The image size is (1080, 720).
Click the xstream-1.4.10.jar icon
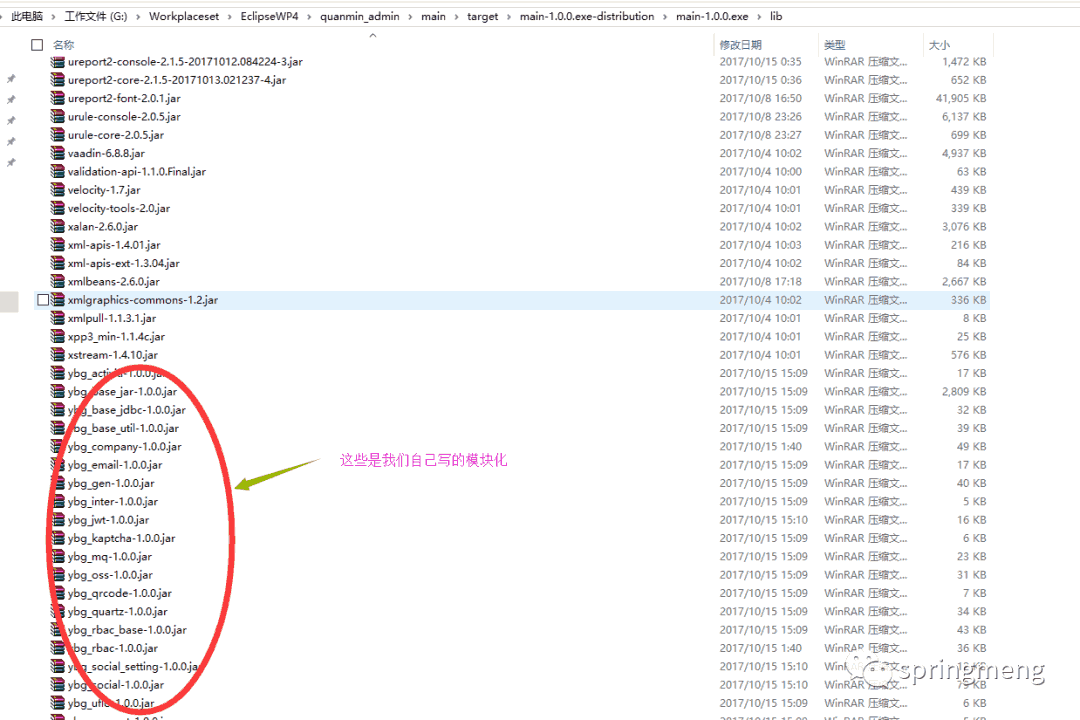(58, 355)
